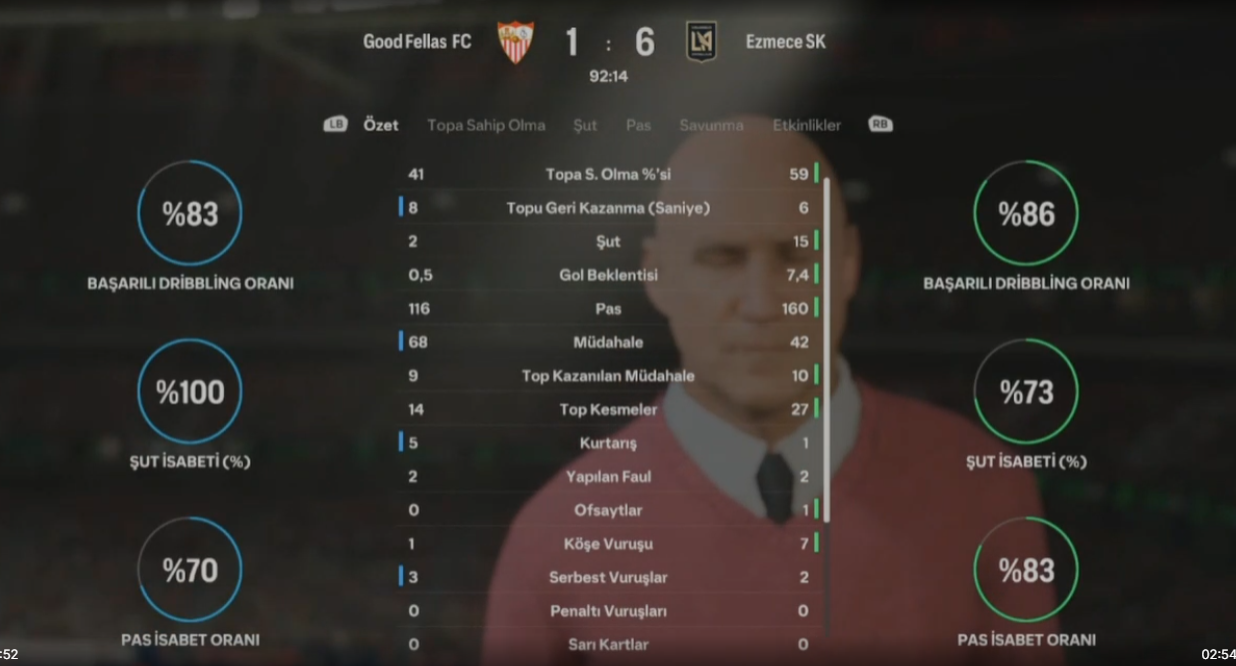Select the Özet tab
1236x666 pixels.
pyautogui.click(x=381, y=125)
